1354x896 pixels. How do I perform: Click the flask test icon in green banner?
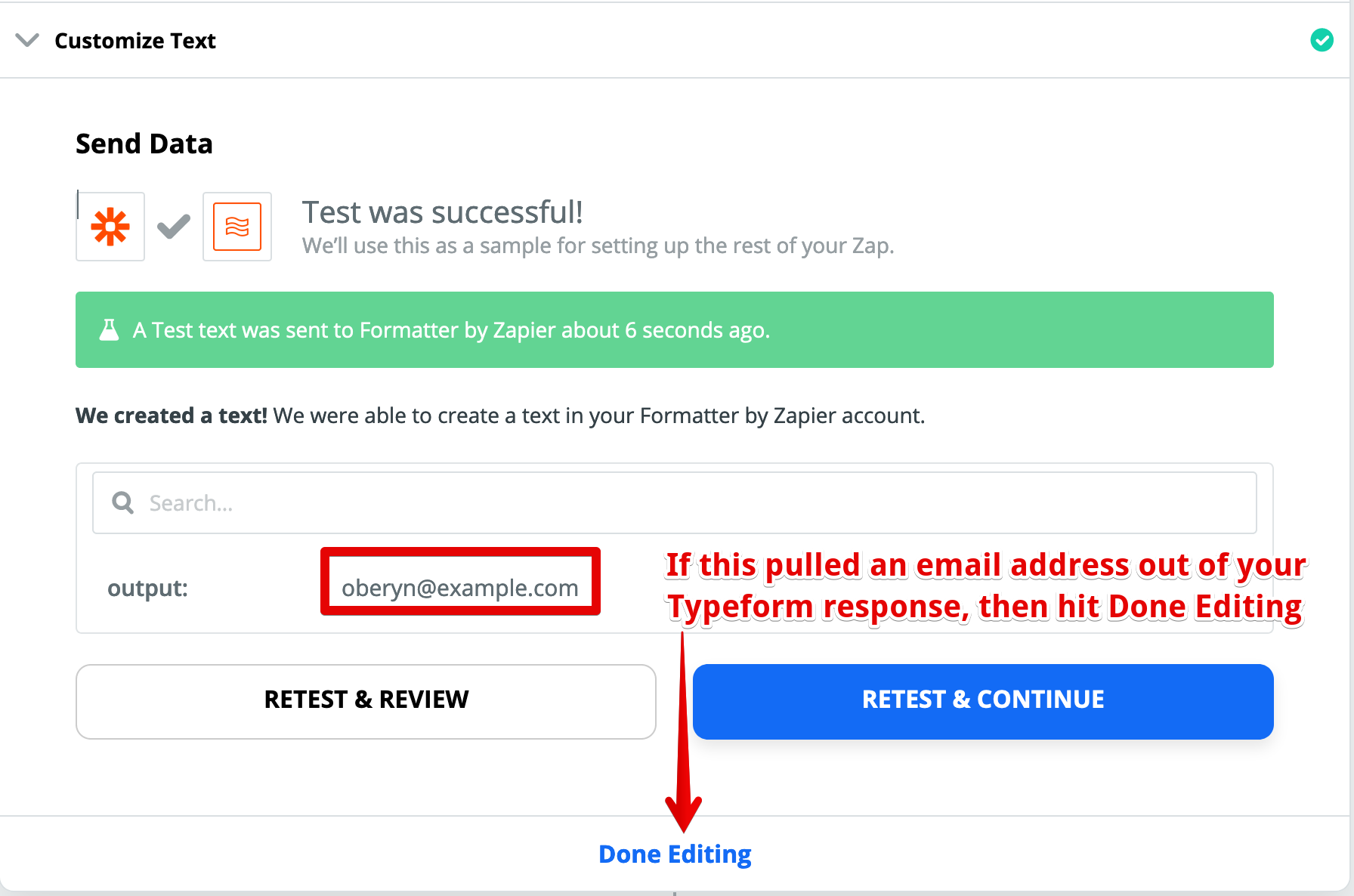coord(110,330)
